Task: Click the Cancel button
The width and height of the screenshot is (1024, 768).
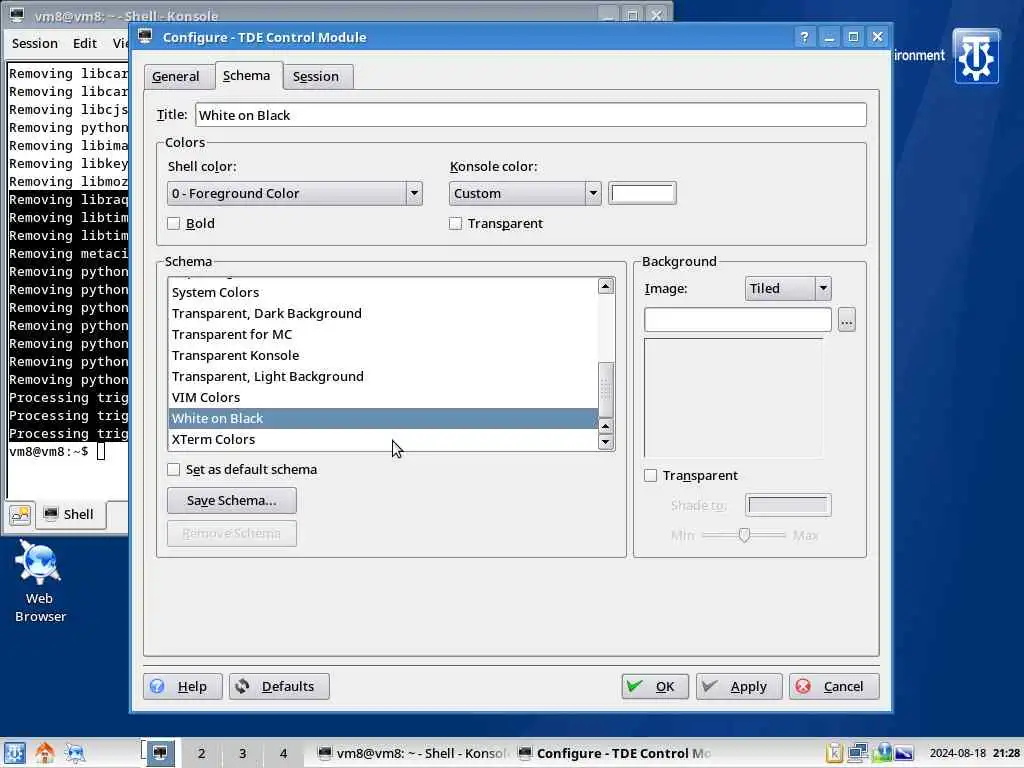Action: [834, 686]
